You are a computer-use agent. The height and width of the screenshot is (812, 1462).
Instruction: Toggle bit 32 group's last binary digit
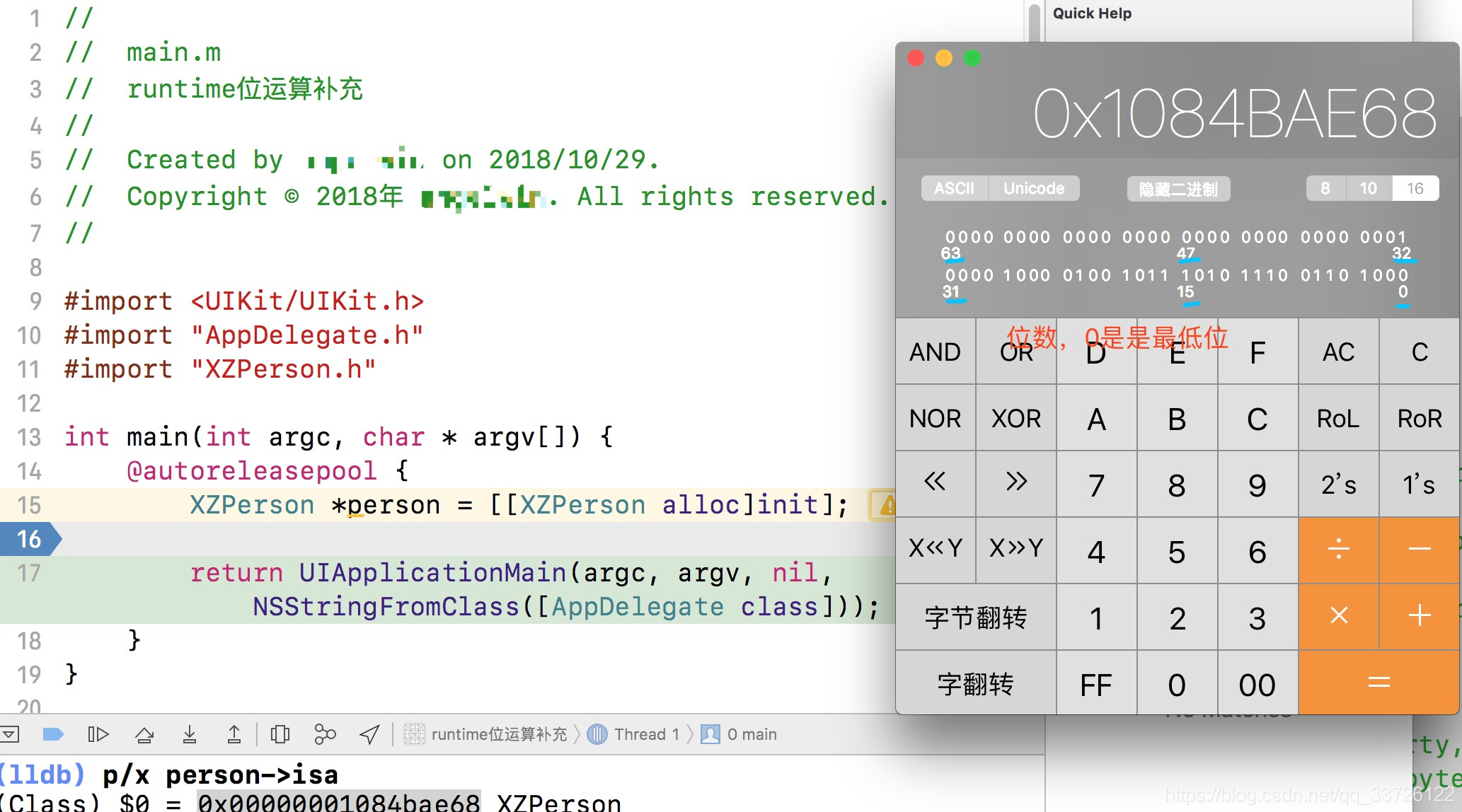(1400, 237)
